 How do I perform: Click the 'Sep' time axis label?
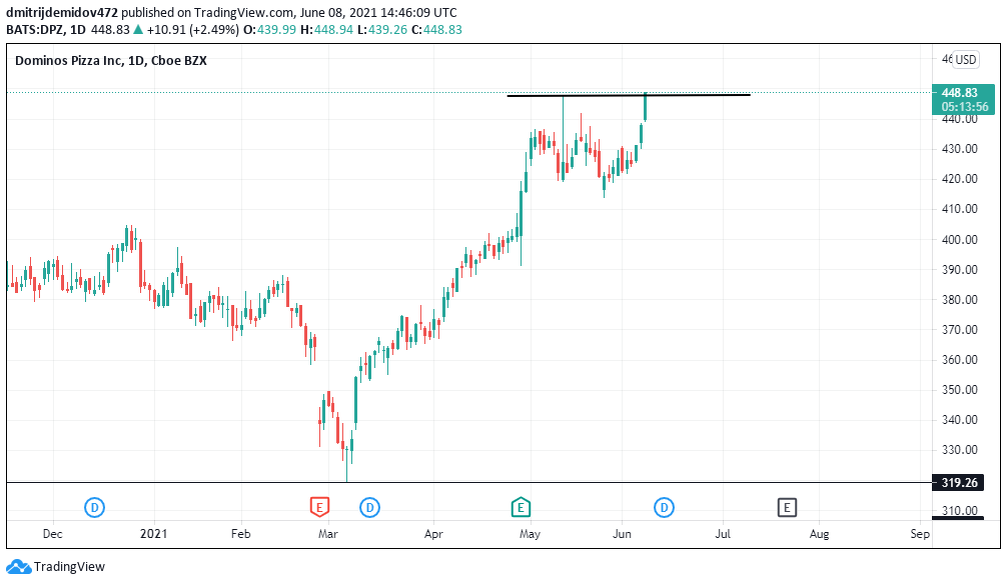point(920,534)
